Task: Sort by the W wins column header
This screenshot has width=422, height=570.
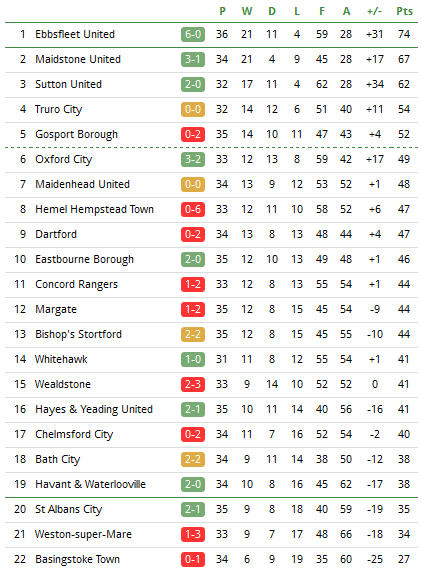Action: pos(247,11)
